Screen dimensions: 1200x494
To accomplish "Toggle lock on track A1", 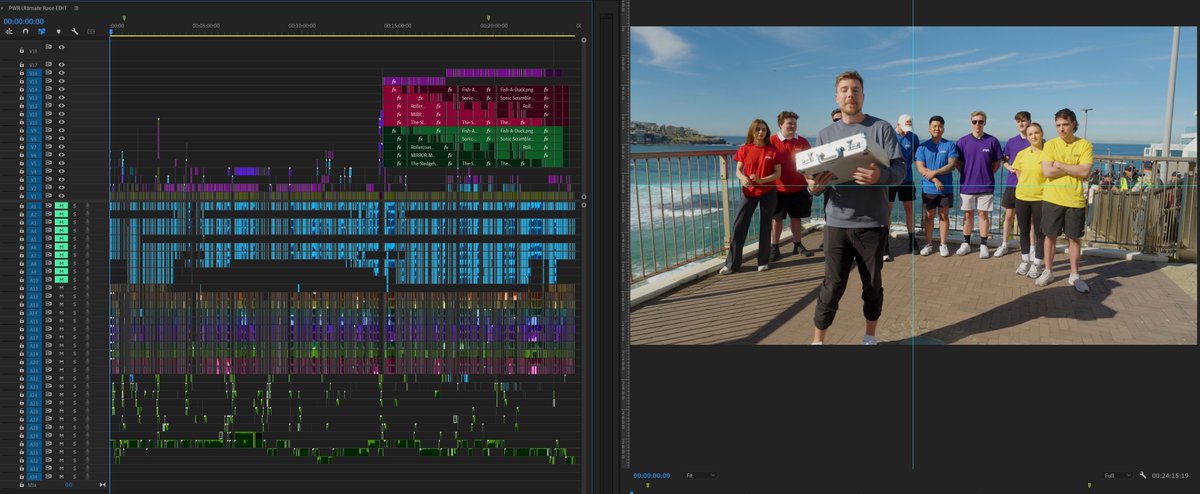I will point(22,206).
